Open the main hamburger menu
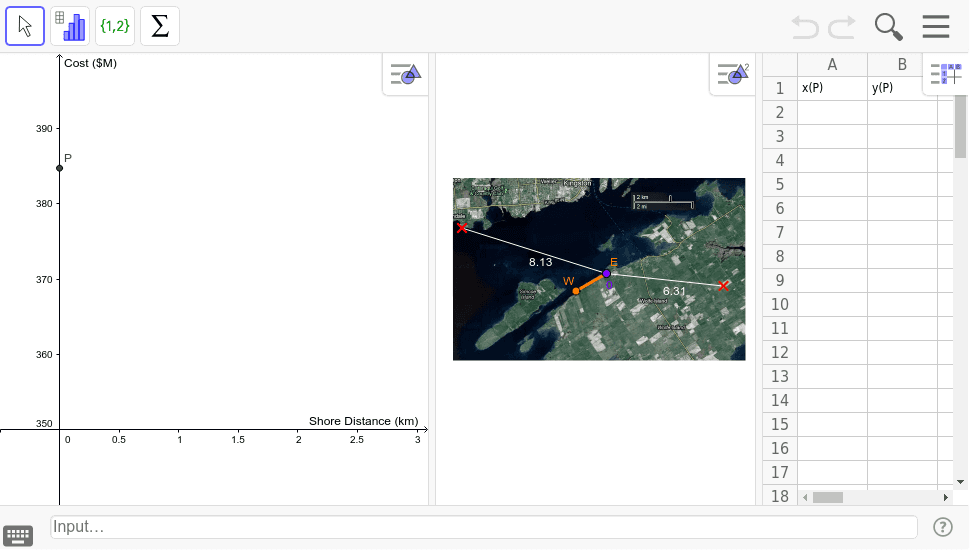Screen dimensions: 970x550 click(x=935, y=27)
